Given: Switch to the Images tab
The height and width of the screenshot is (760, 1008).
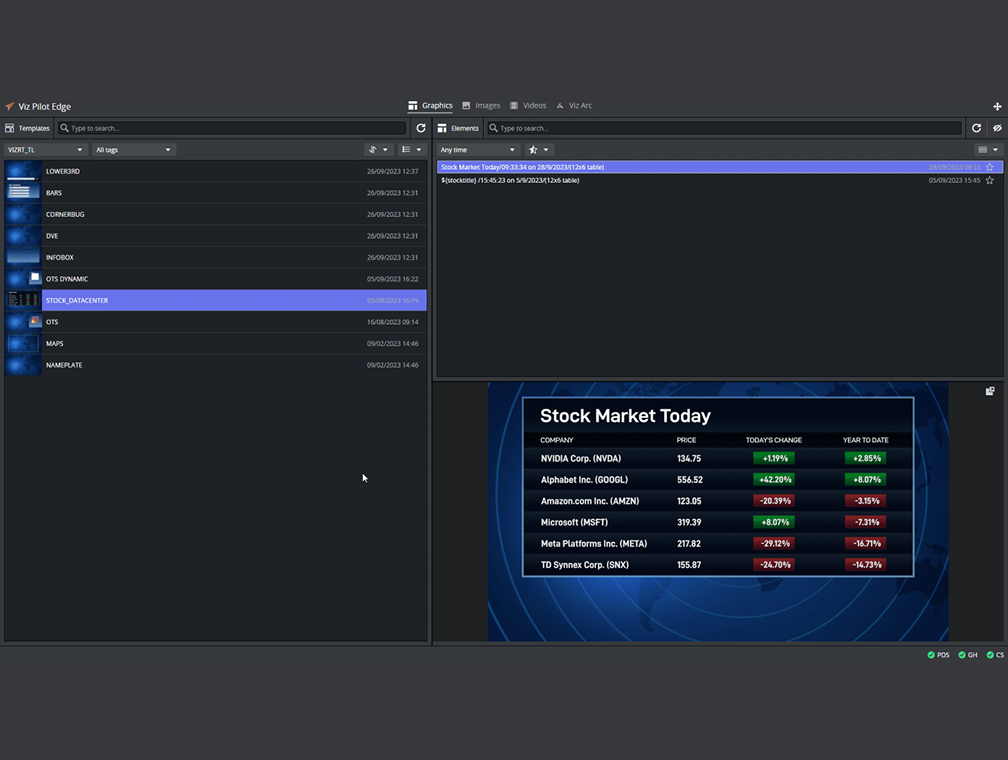Looking at the screenshot, I should point(481,105).
